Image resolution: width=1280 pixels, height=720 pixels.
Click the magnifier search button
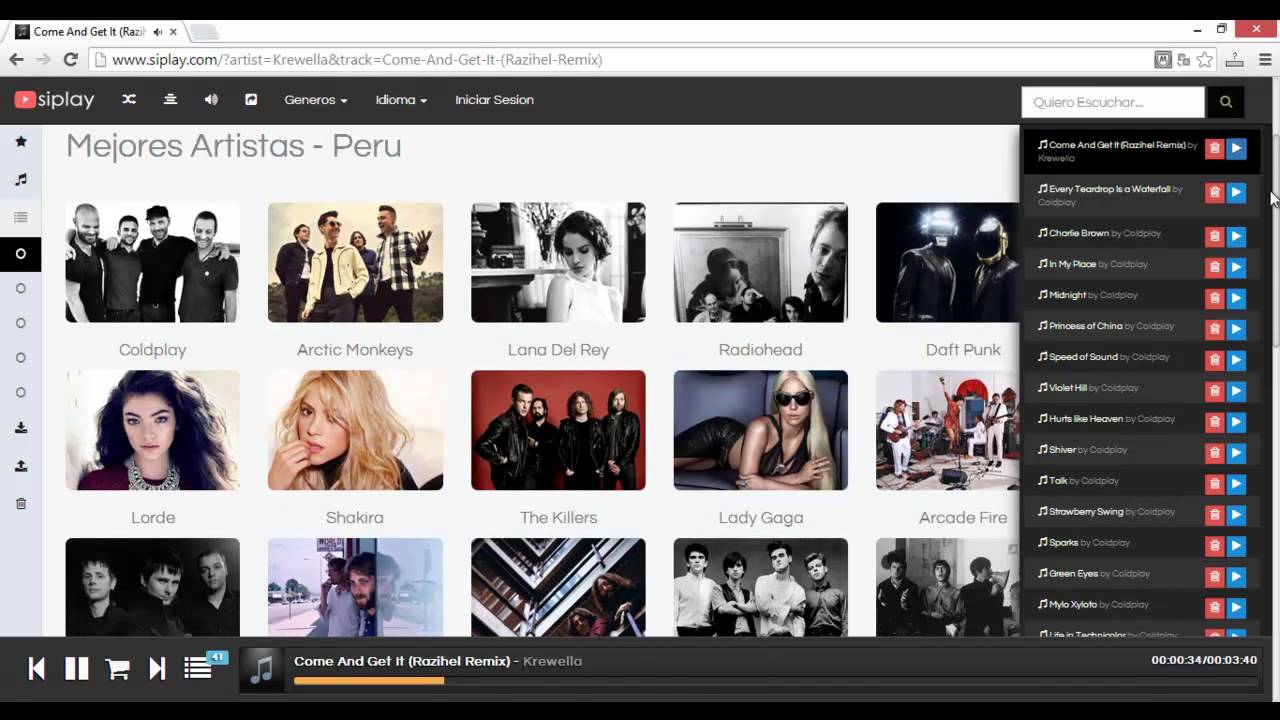[x=1225, y=102]
